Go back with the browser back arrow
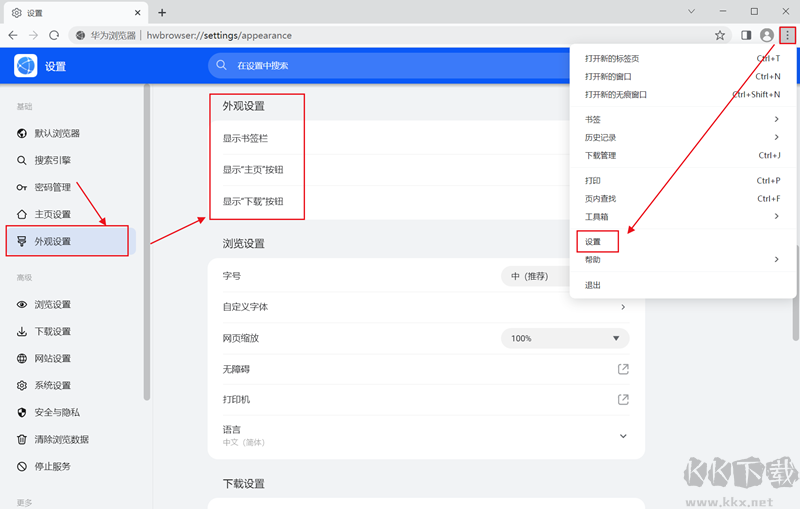 13,35
